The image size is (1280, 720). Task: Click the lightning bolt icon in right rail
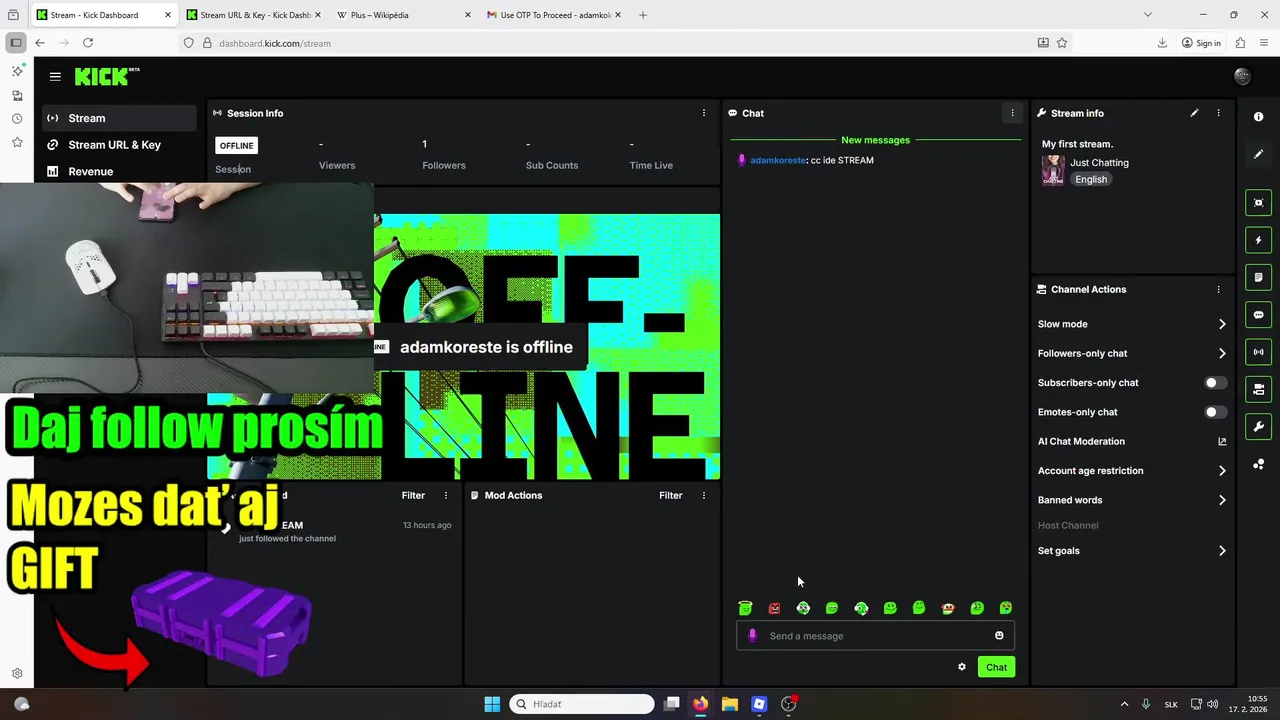[x=1258, y=240]
